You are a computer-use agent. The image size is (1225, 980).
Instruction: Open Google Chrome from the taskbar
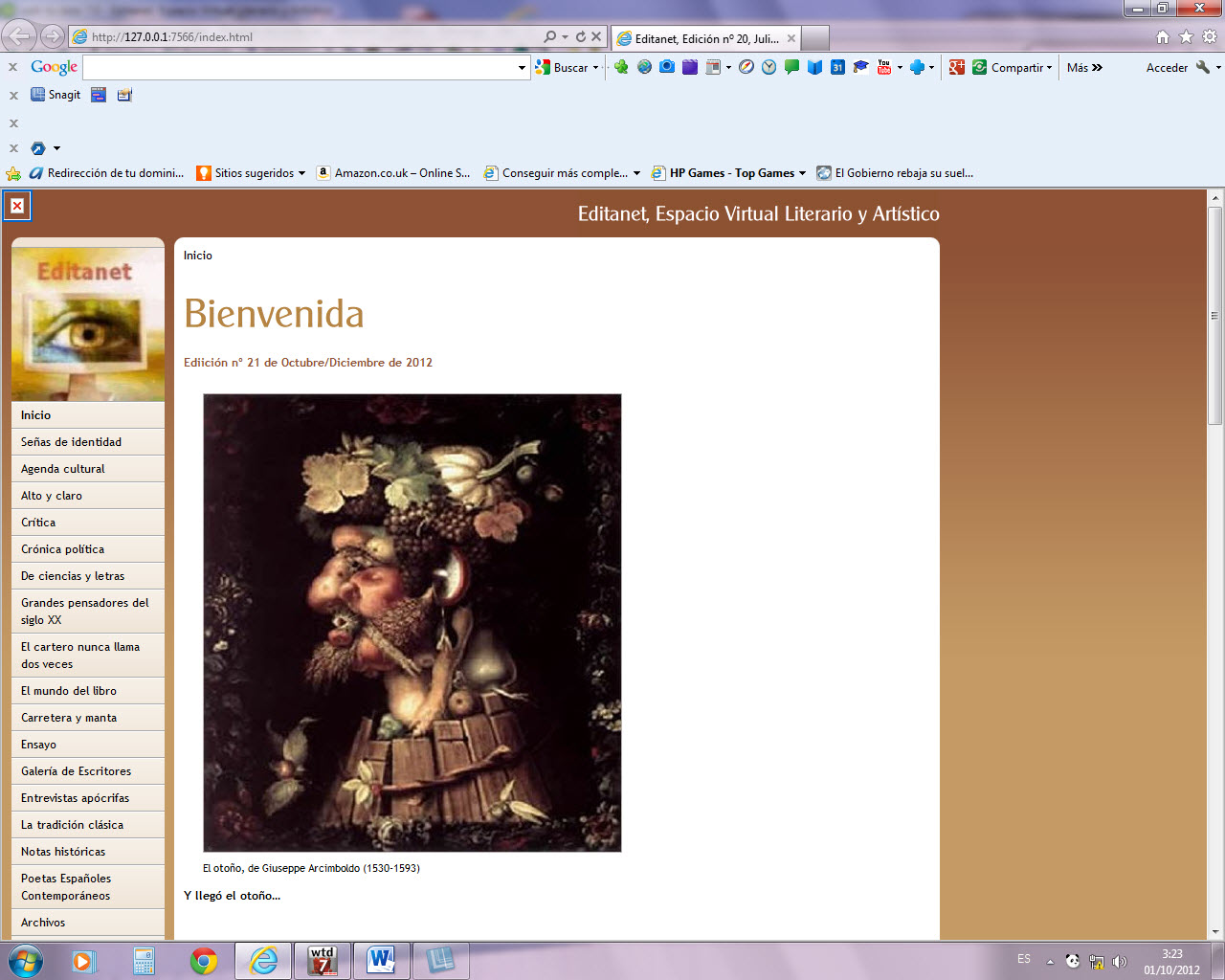203,961
